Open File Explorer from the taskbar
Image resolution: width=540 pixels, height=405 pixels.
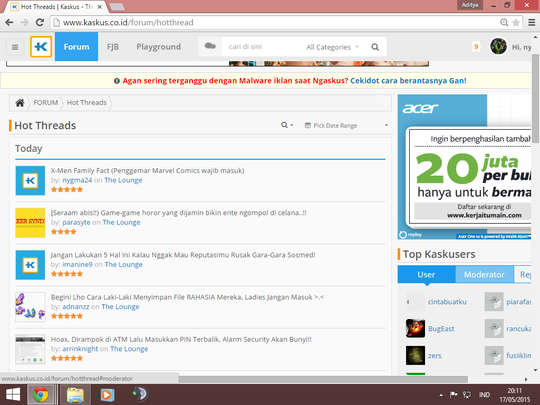point(75,395)
